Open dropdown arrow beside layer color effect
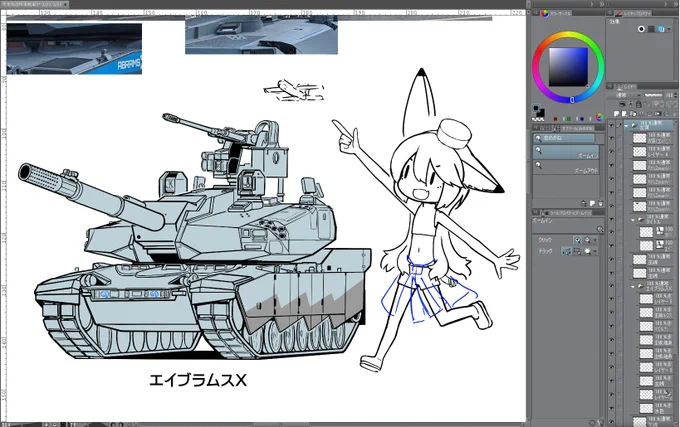 671,29
